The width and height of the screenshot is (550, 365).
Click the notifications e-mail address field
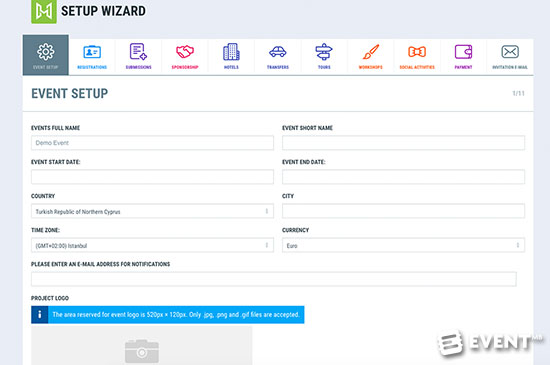click(274, 279)
